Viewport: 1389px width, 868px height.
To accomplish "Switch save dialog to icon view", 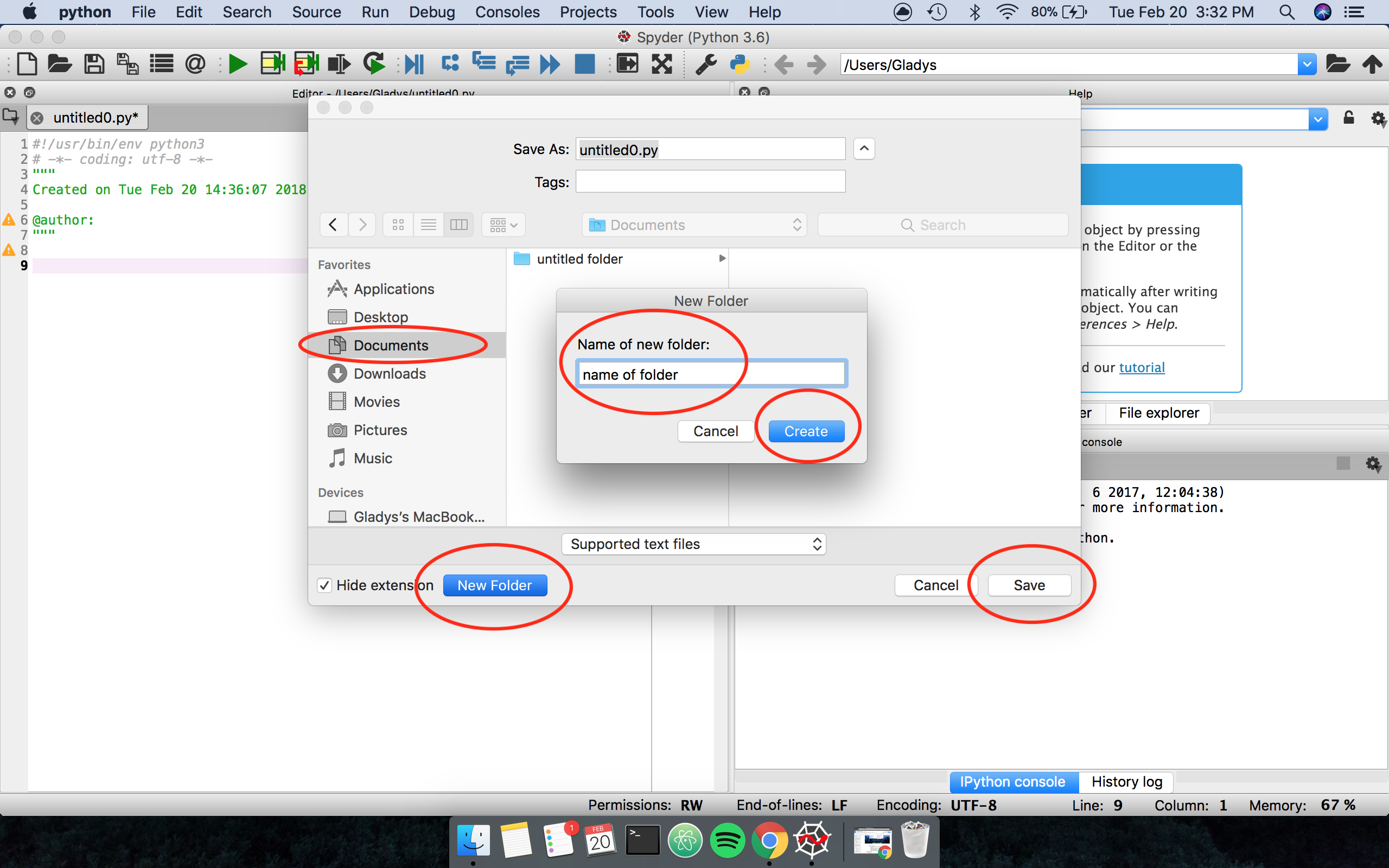I will [x=398, y=225].
